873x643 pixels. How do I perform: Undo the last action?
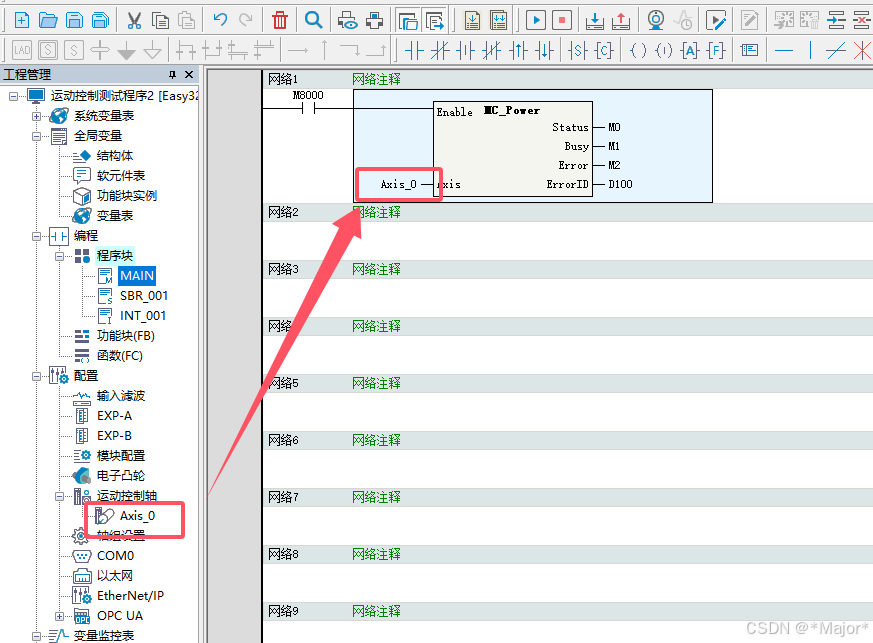click(x=220, y=21)
